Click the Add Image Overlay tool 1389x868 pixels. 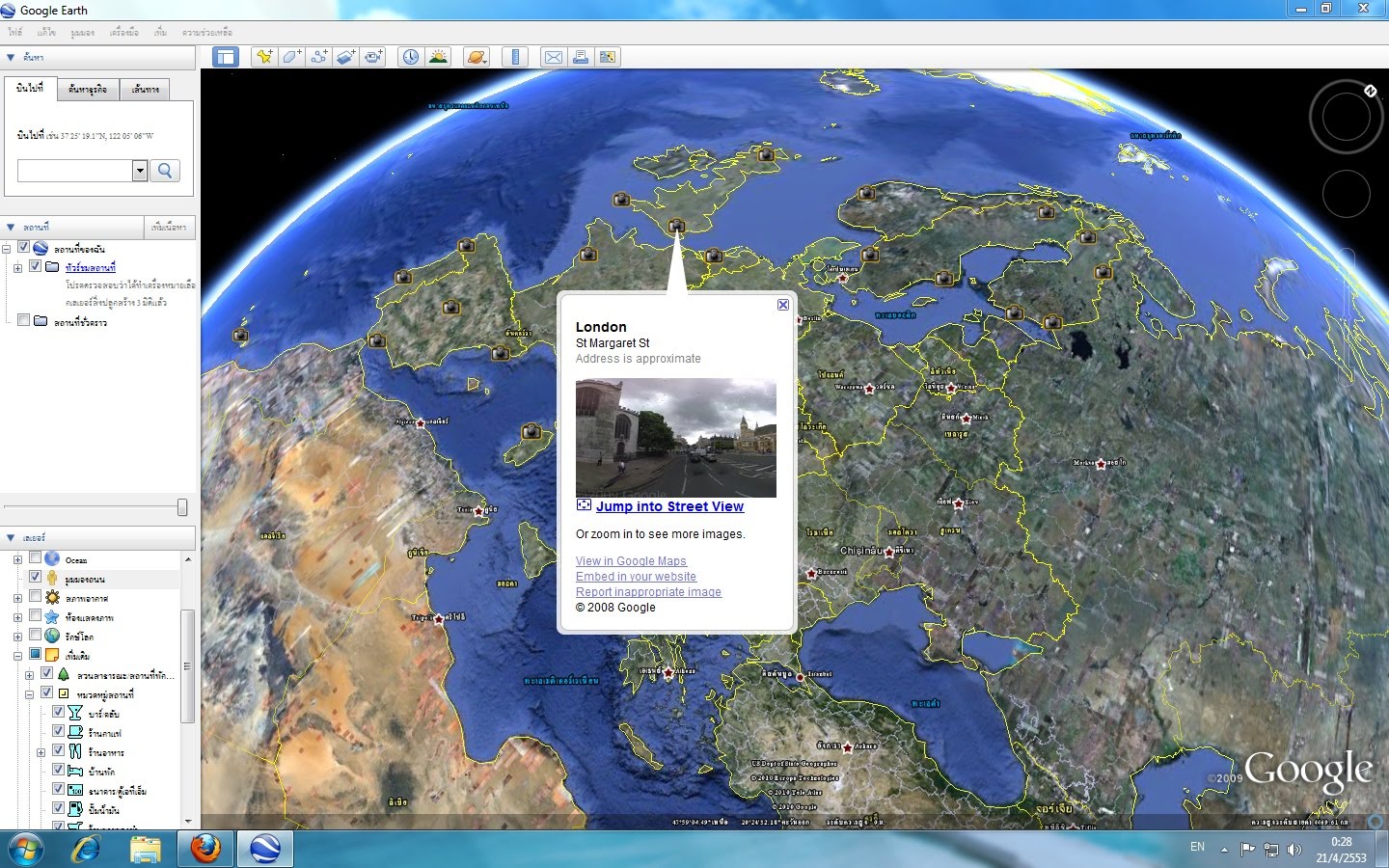[346, 56]
